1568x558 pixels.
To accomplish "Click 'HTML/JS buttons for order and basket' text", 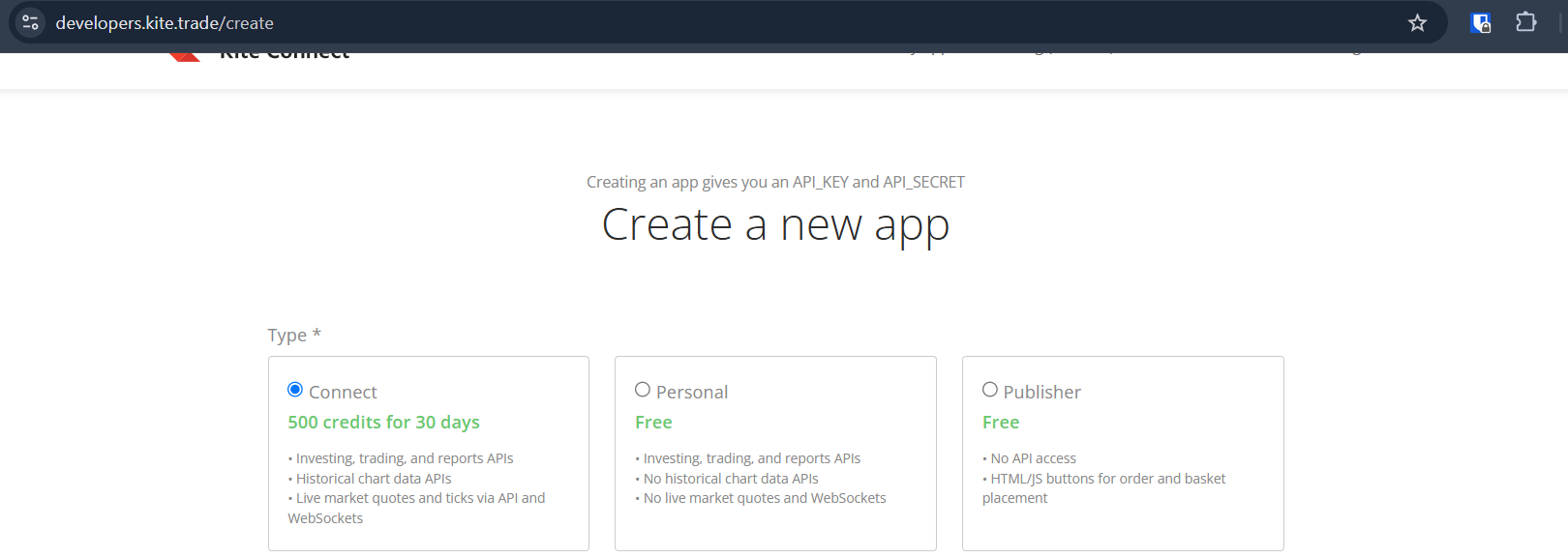I will [1108, 479].
